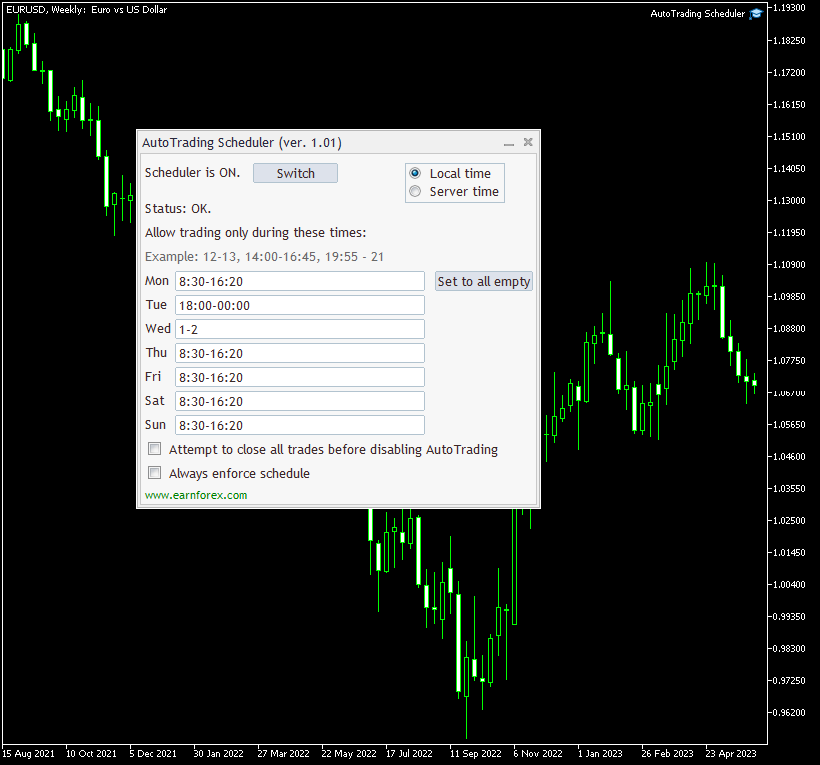Click the EURUSD Weekly chart title text
820x765 pixels.
[x=85, y=9]
